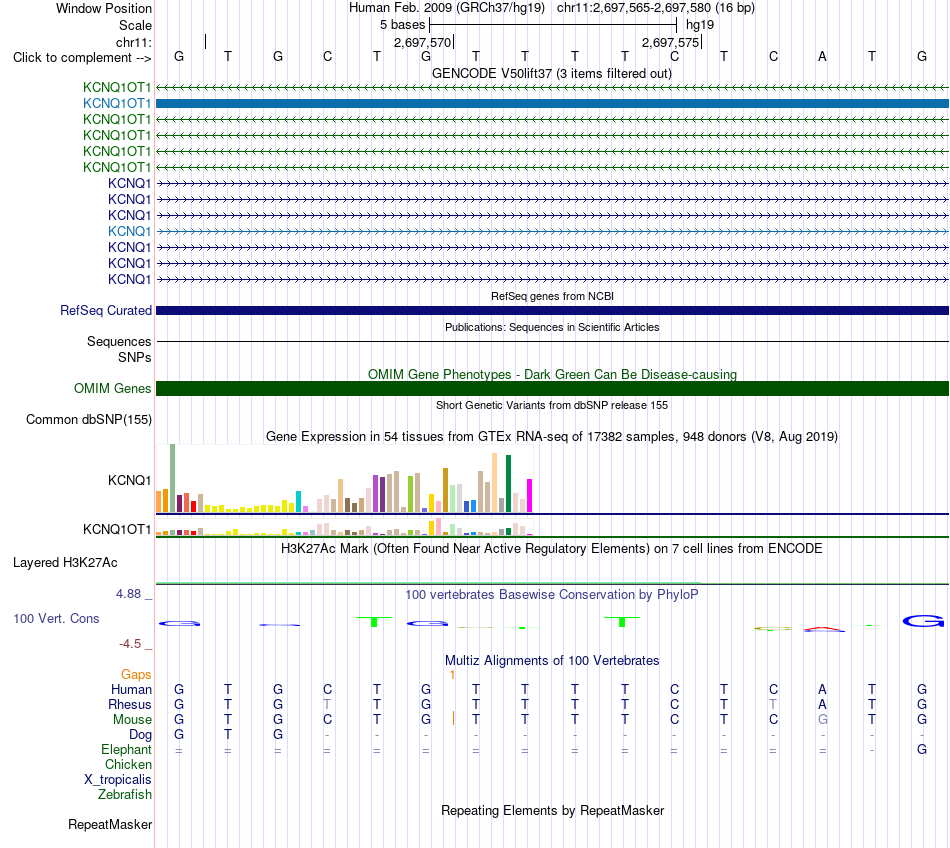Screen dimensions: 950x848
Task: Click the Dog species label
Action: [140, 735]
